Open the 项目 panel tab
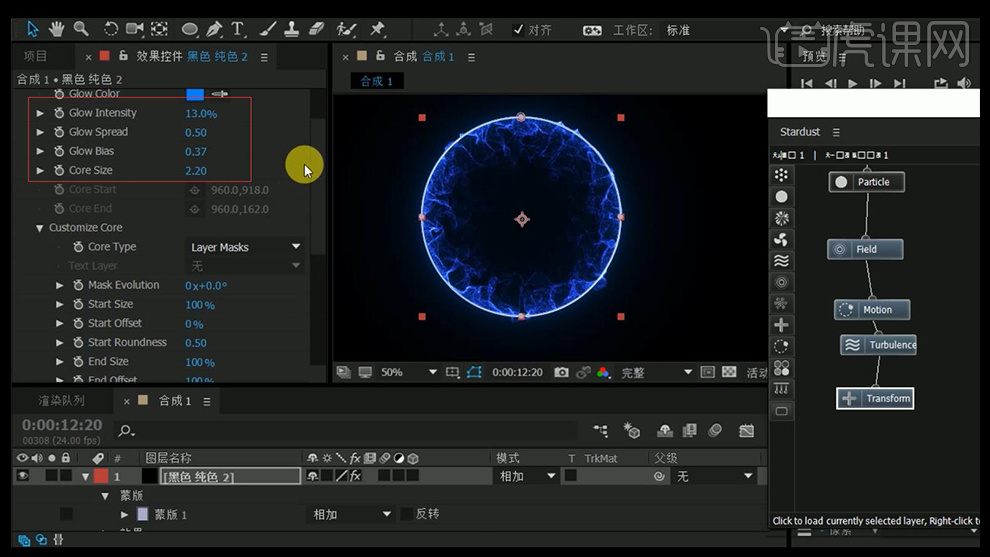 click(35, 57)
